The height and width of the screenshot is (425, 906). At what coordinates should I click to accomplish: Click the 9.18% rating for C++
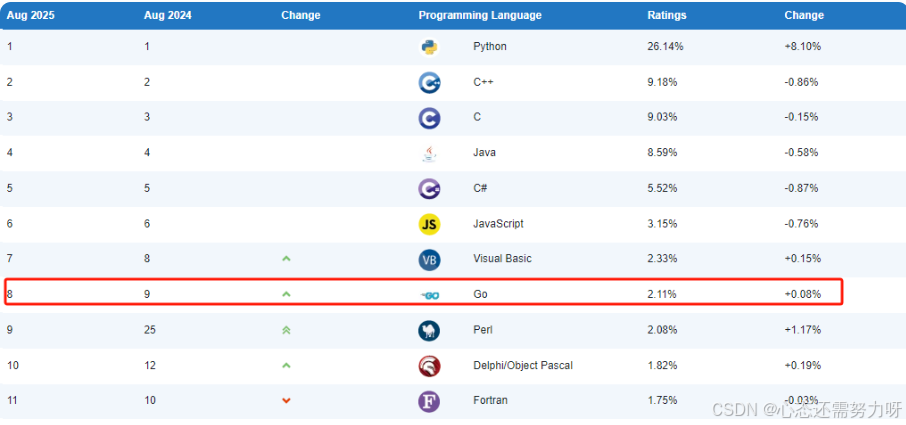point(663,82)
